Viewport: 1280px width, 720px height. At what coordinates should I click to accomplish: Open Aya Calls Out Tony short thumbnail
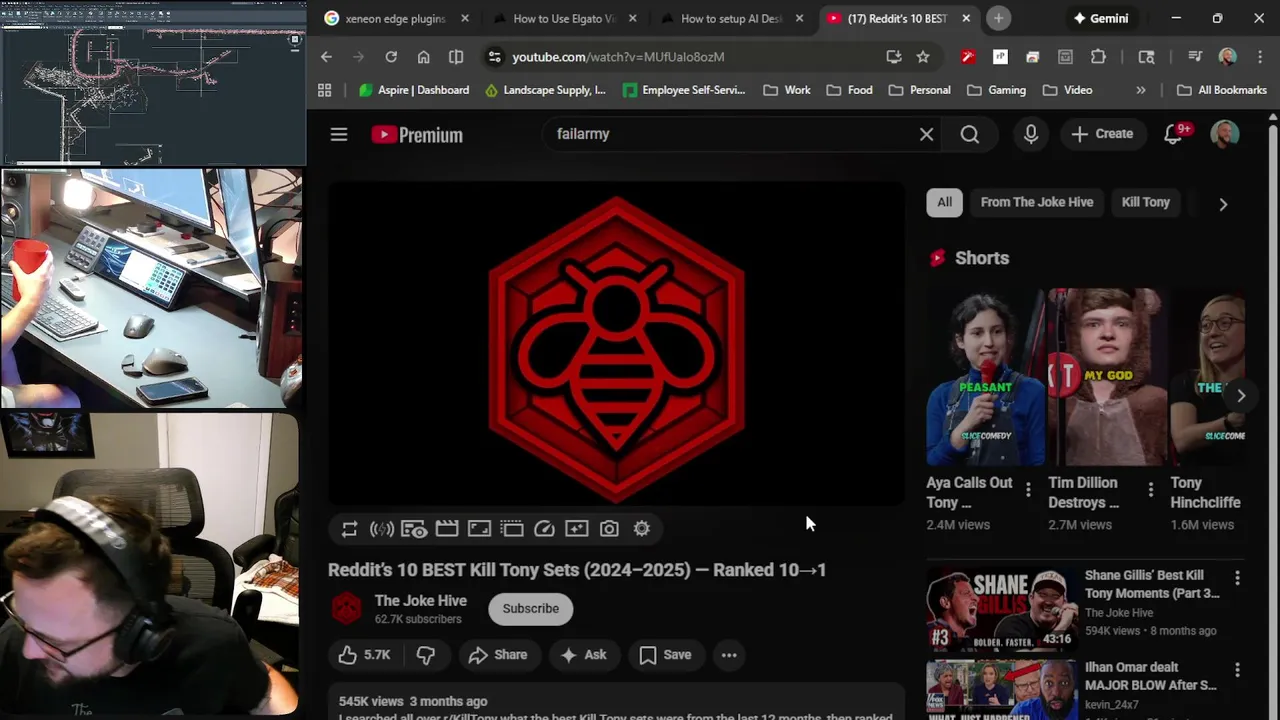pos(985,377)
